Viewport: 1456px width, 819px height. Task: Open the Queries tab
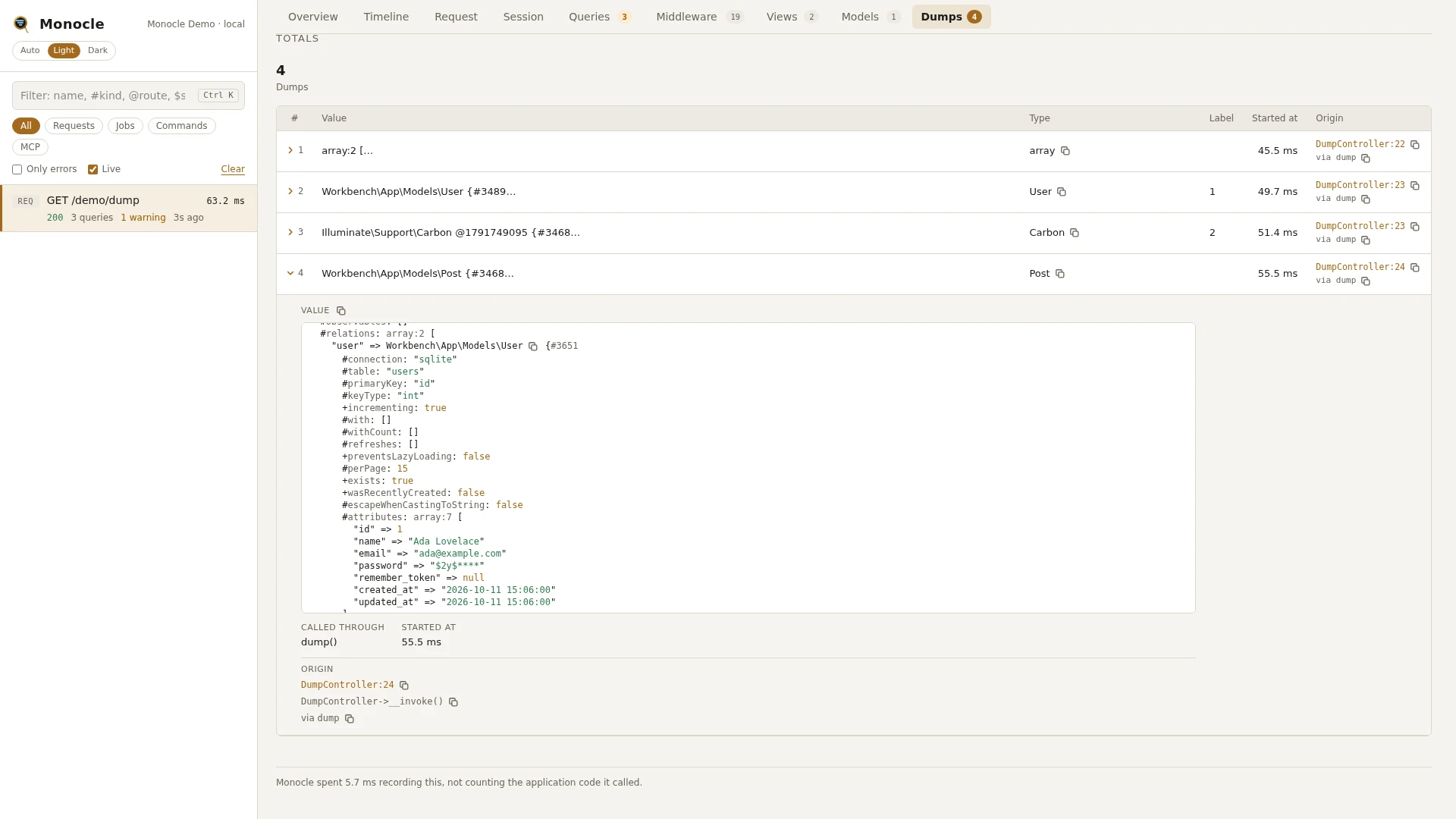coord(600,17)
